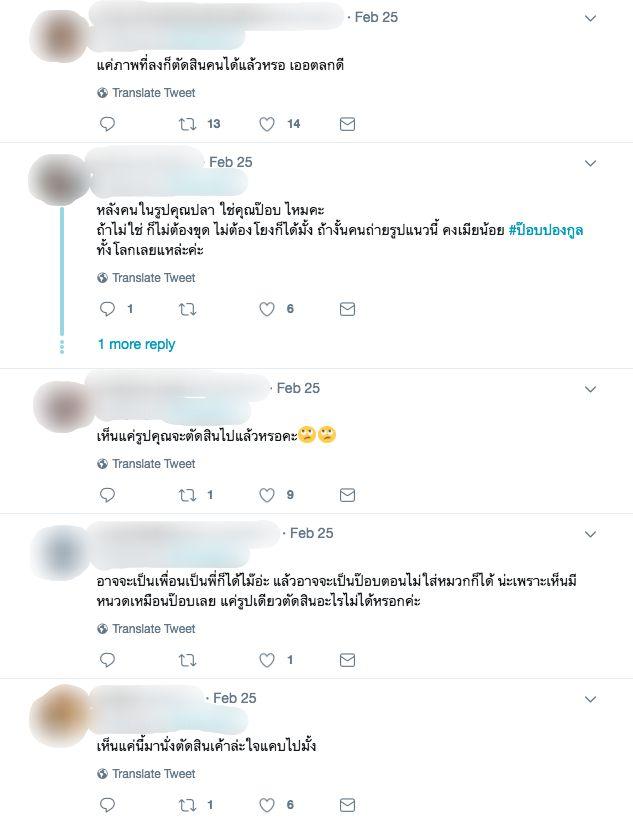This screenshot has width=633, height=822.
Task: Translate Tweet under the last tweet
Action: [146, 774]
